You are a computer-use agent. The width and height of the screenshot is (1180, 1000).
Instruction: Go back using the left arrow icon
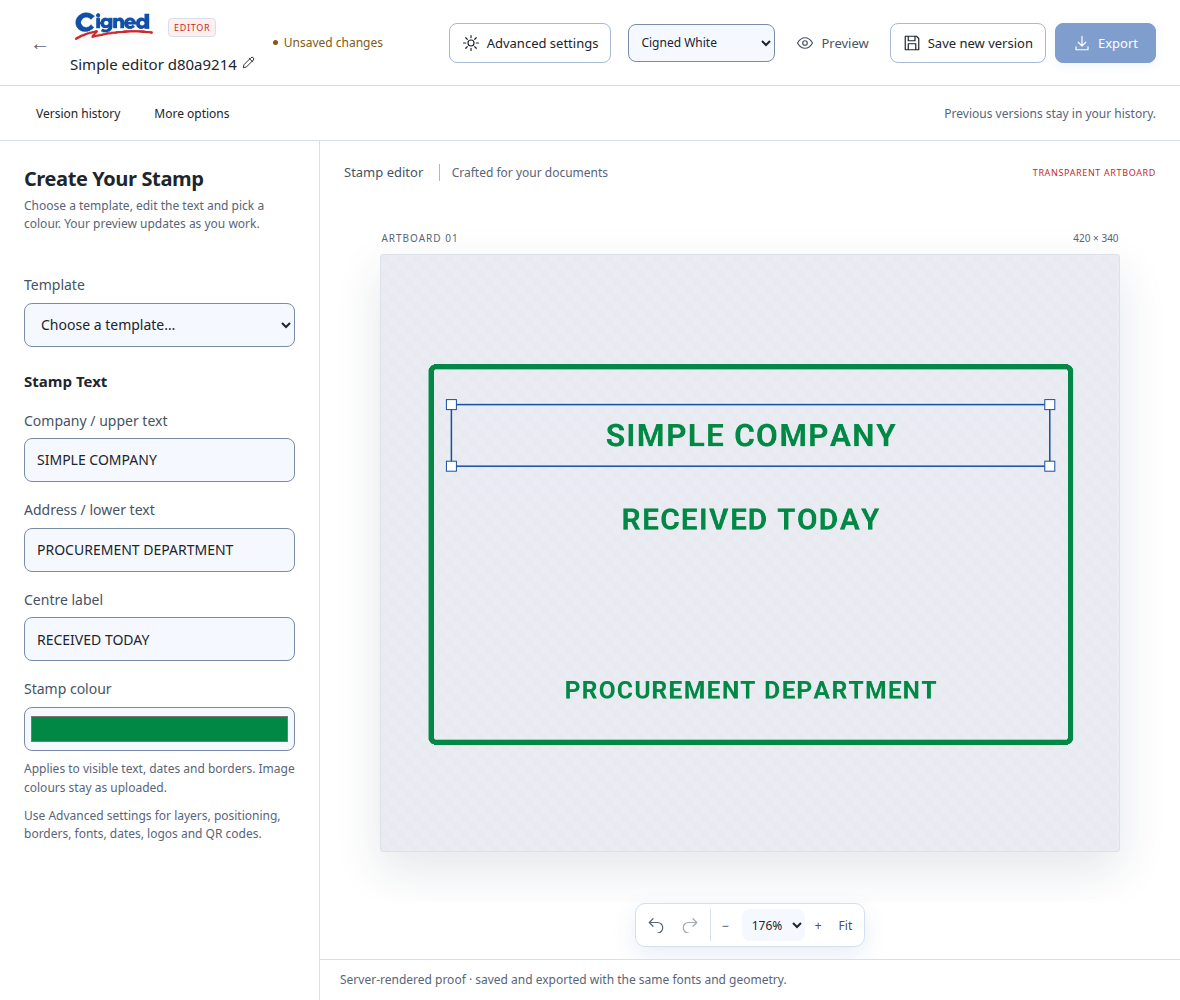point(40,47)
